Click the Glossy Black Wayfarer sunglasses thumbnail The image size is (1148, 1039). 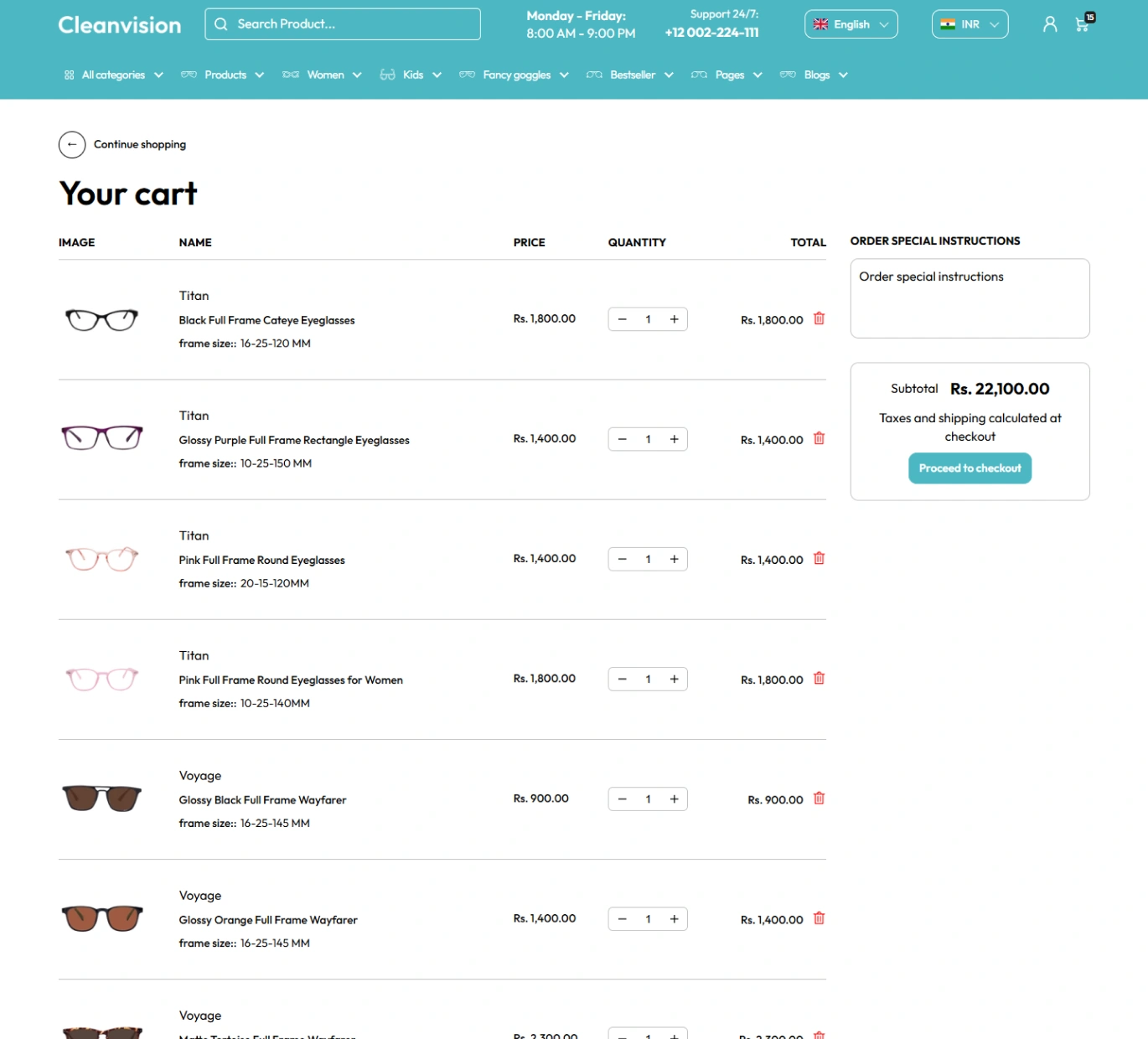coord(101,798)
